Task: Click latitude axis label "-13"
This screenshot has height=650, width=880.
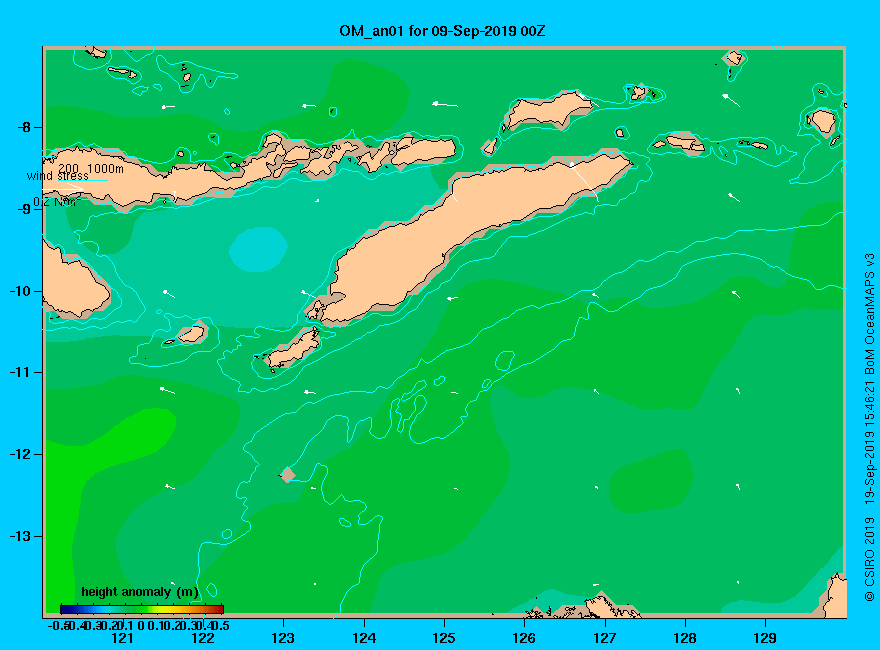Action: 21,536
